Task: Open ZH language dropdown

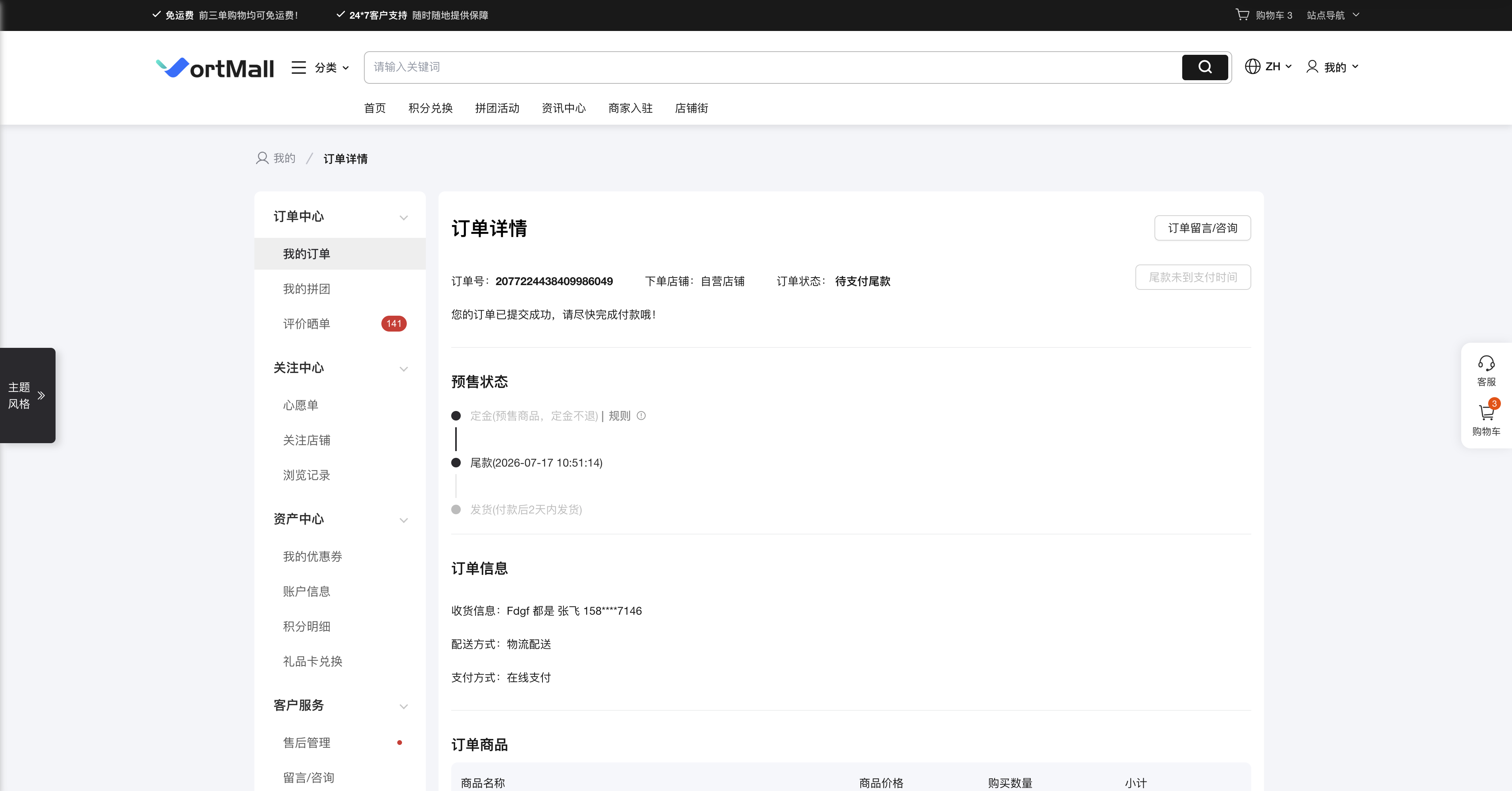Action: tap(1278, 66)
